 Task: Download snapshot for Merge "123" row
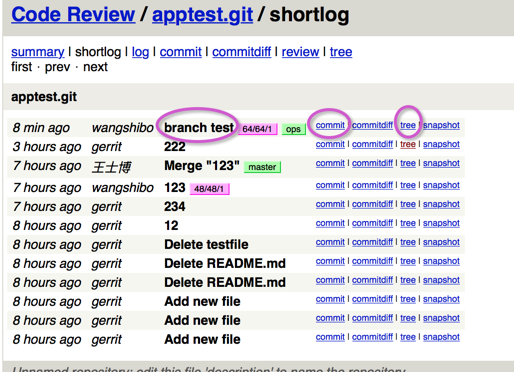(x=441, y=163)
